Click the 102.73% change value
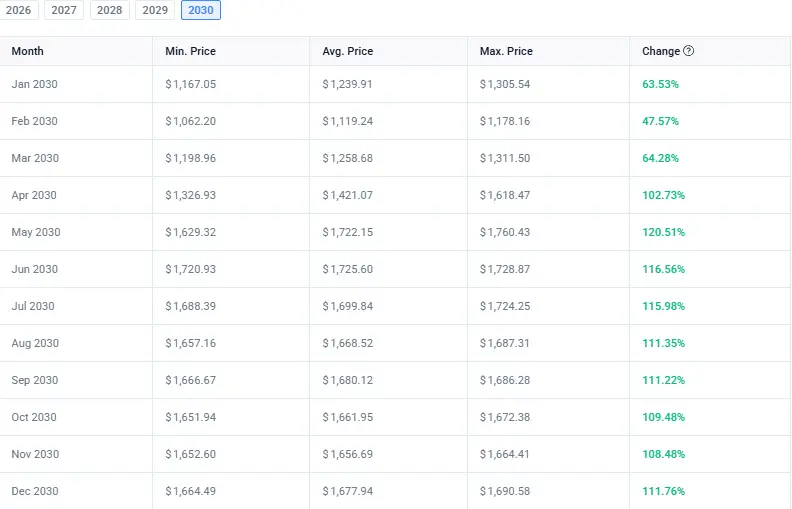Viewport: 792px width, 509px height. pyautogui.click(x=663, y=195)
